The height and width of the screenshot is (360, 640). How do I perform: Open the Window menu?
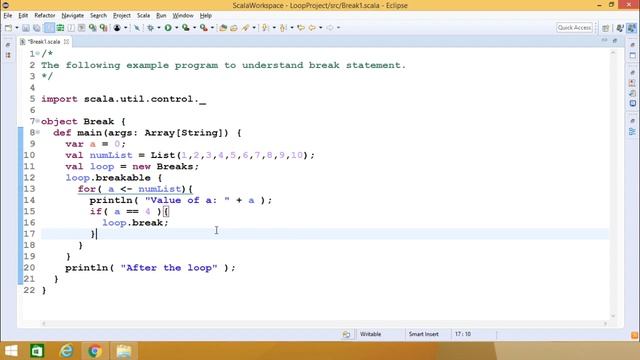[x=183, y=16]
